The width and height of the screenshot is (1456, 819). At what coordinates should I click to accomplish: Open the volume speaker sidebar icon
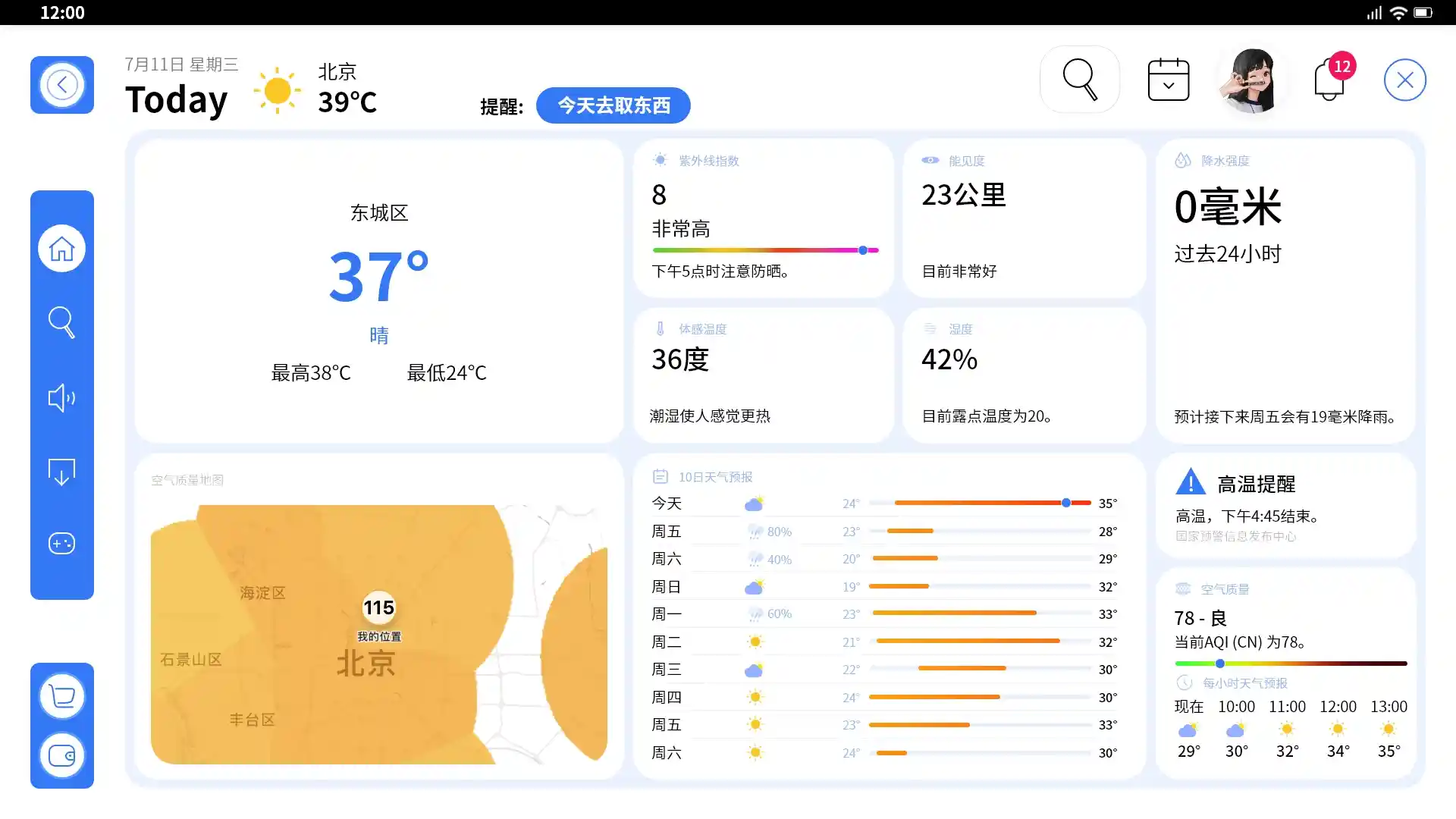[x=61, y=397]
